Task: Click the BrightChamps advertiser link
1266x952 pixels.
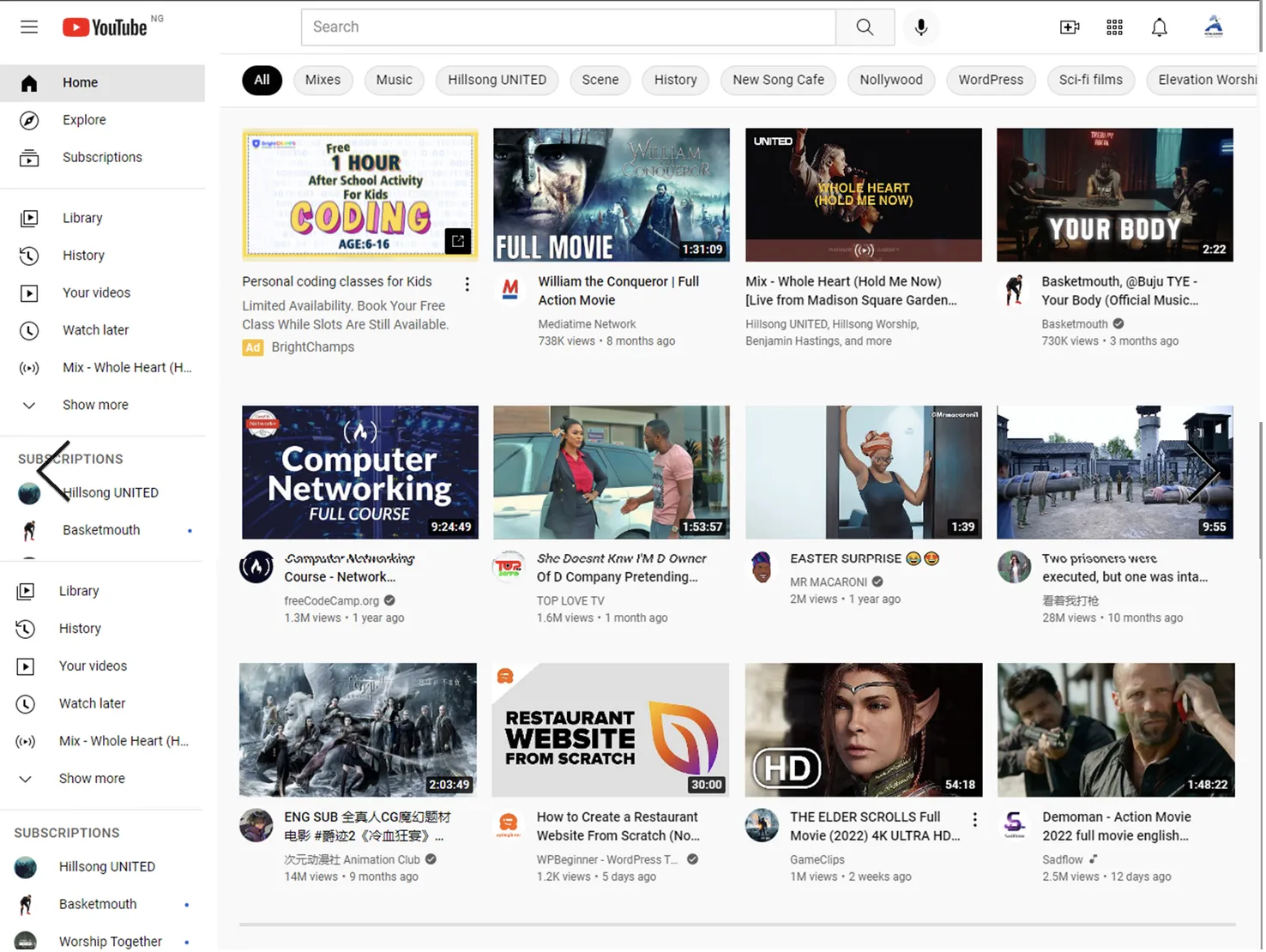Action: [314, 347]
